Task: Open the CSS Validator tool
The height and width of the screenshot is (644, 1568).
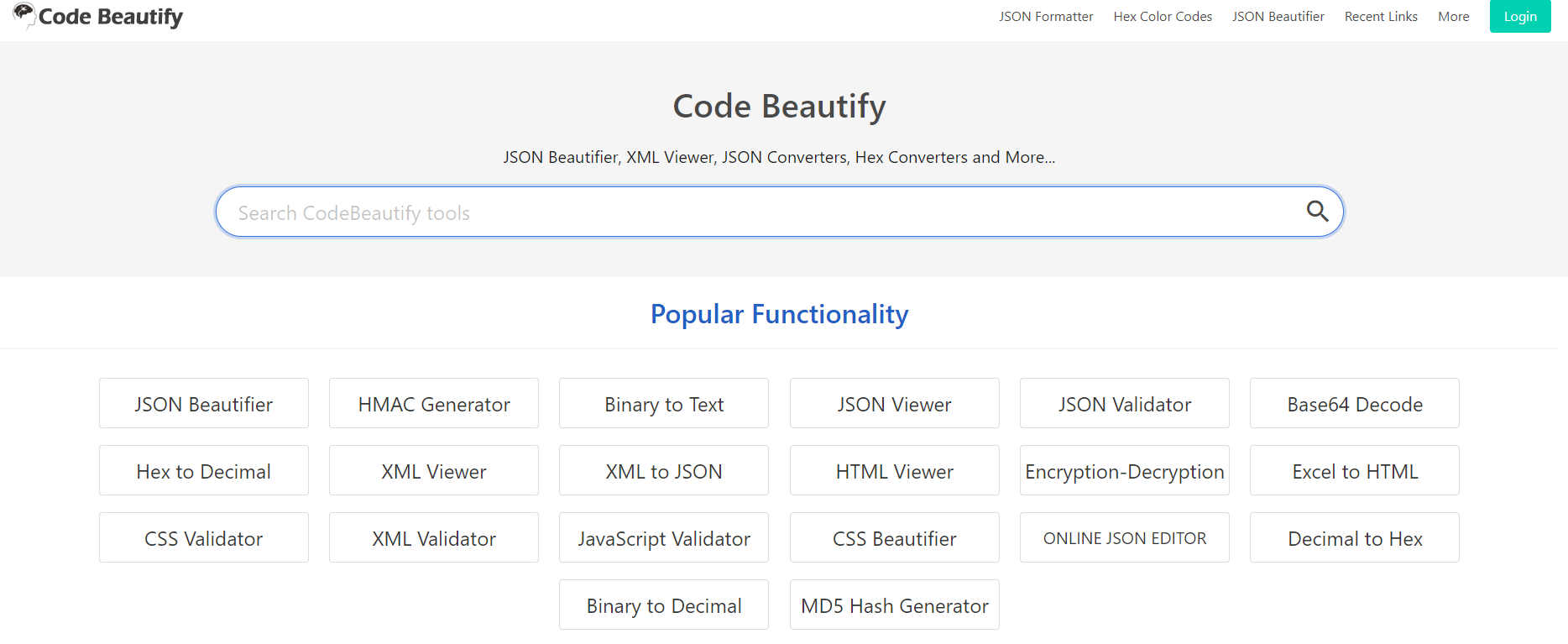Action: point(204,537)
